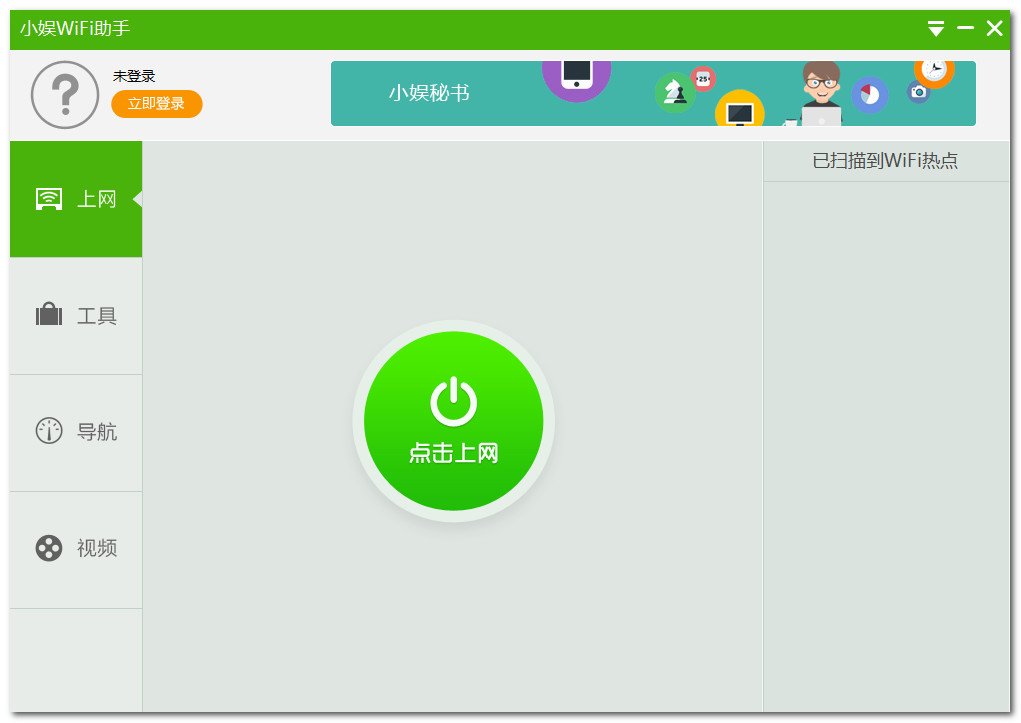Screen dimensions: 1021x723
Task: Click the pie chart icon in the banner
Action: [868, 94]
